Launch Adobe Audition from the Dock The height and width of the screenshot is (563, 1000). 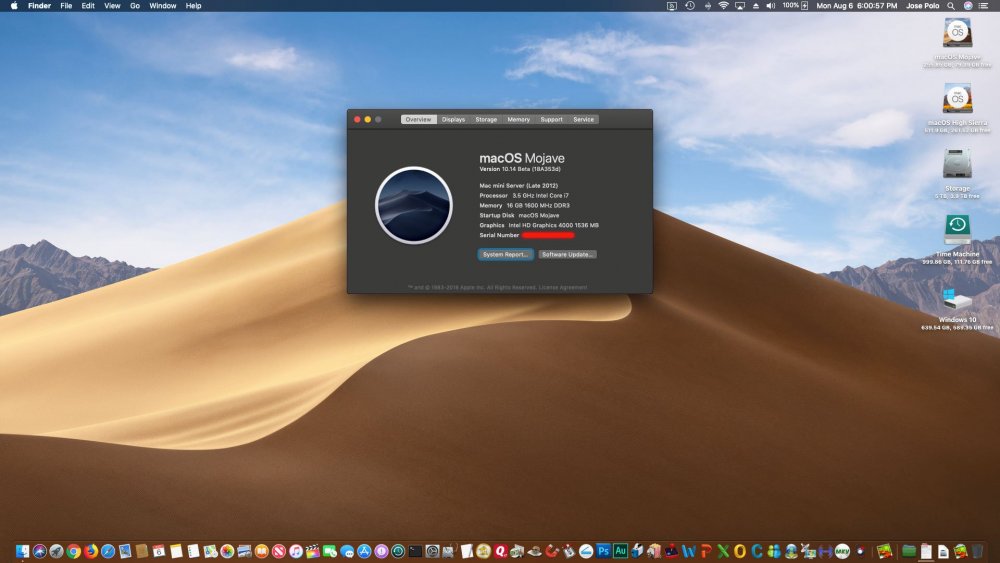click(x=621, y=550)
